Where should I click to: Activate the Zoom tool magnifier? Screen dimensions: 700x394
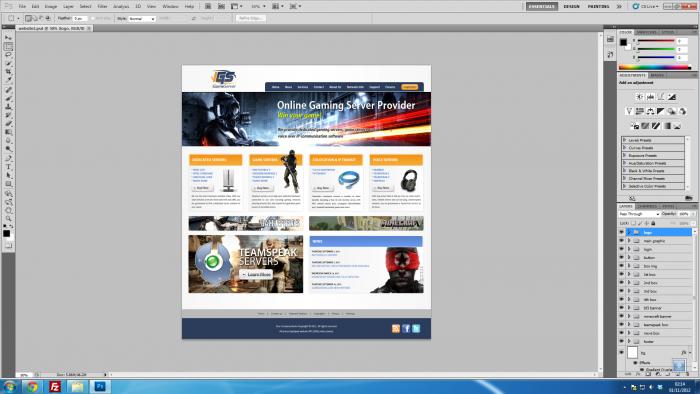coord(8,219)
